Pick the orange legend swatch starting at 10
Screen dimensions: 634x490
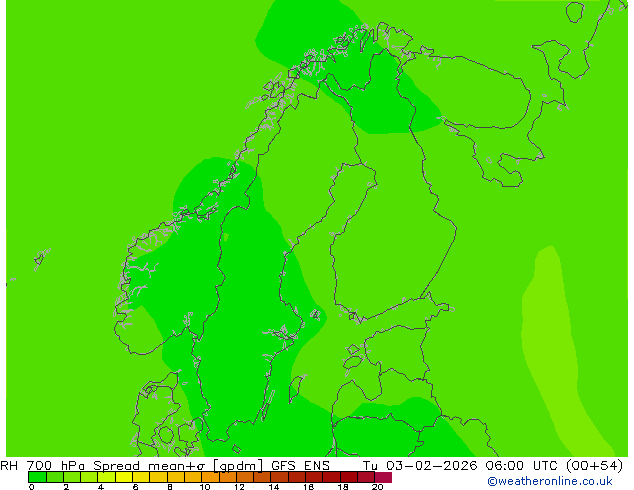pyautogui.click(x=211, y=477)
